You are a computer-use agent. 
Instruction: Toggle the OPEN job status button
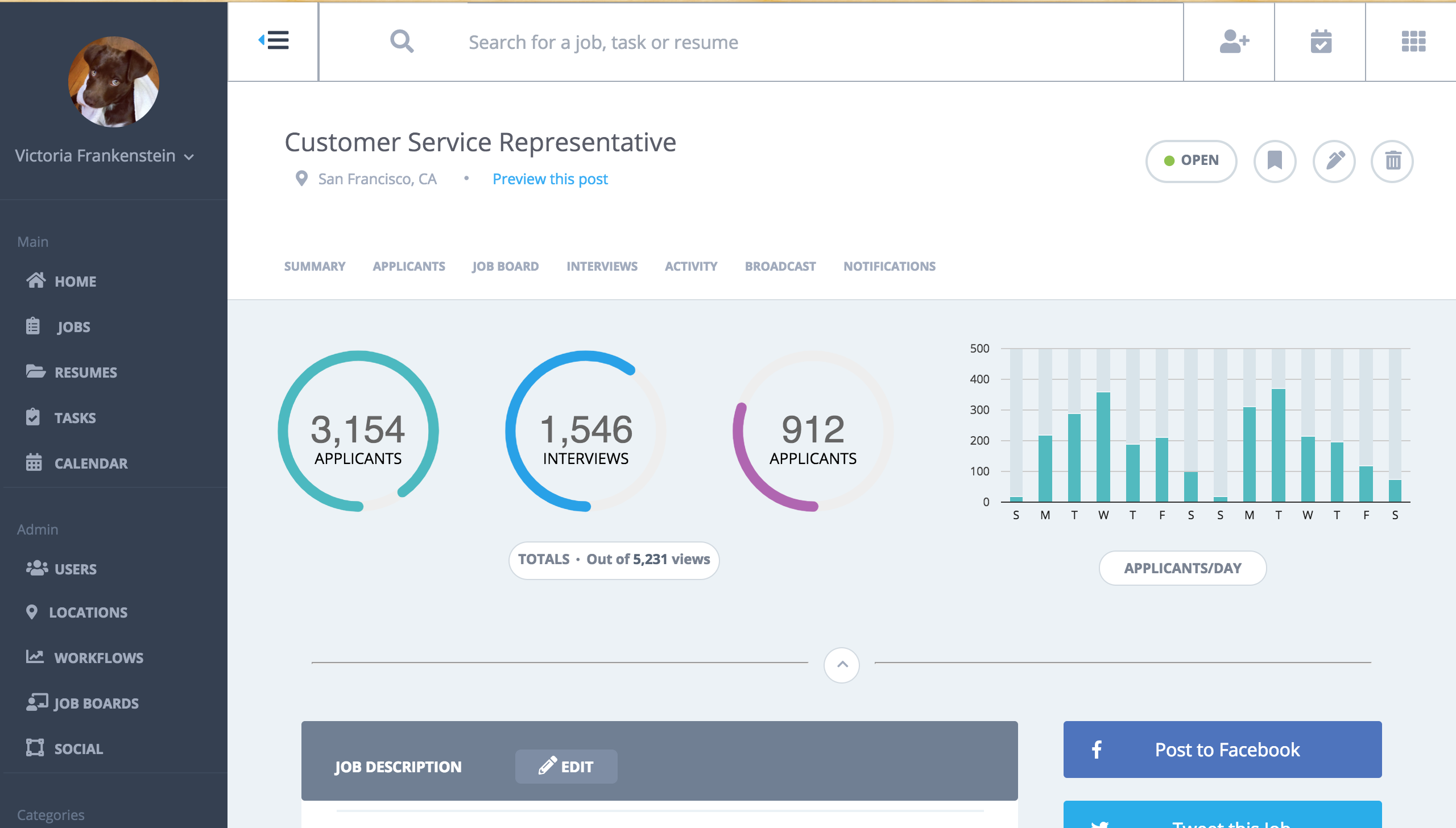[x=1191, y=161]
